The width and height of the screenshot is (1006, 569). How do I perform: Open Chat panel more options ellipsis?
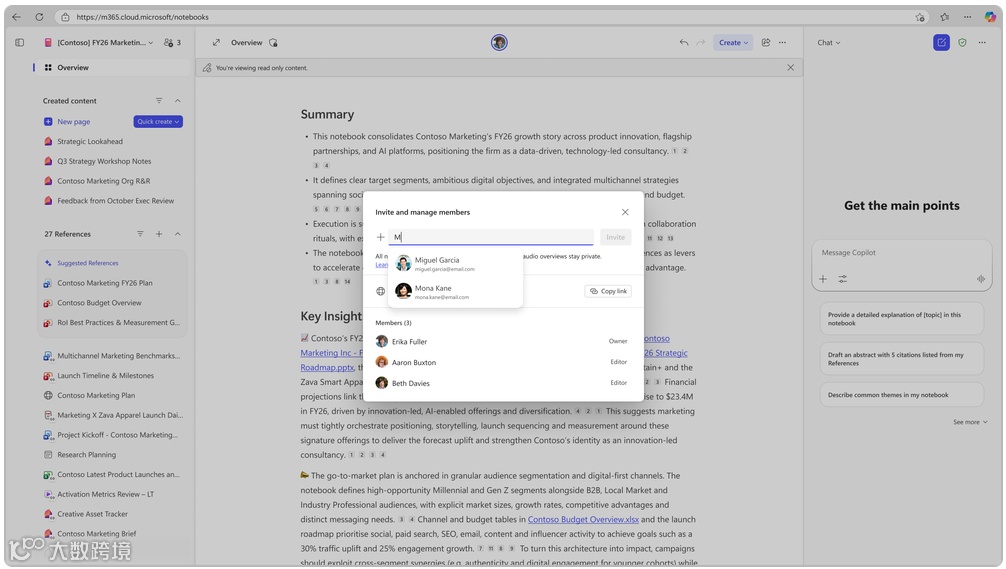pos(982,42)
